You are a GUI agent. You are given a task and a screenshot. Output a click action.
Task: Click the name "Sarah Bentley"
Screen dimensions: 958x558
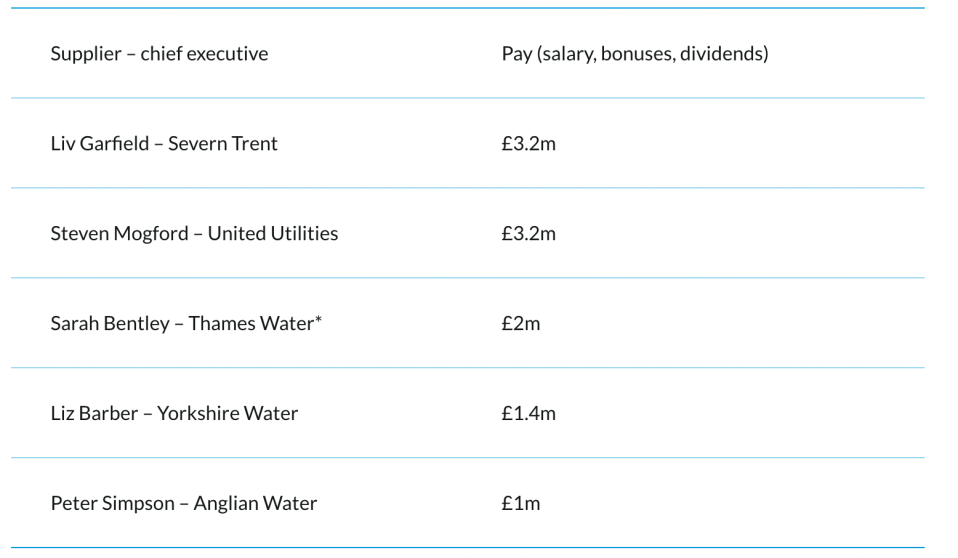point(110,324)
